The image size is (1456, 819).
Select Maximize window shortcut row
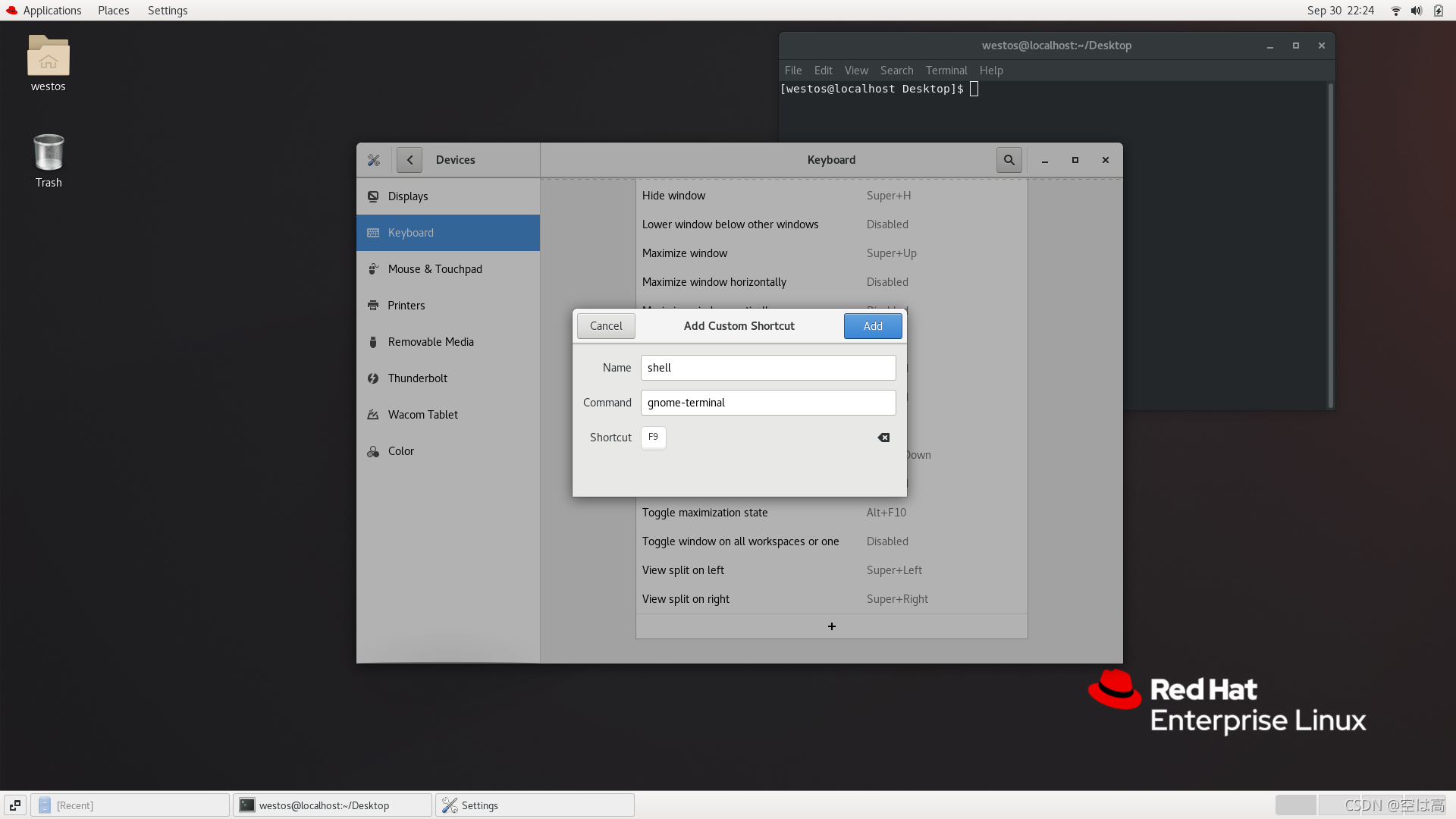coord(832,253)
